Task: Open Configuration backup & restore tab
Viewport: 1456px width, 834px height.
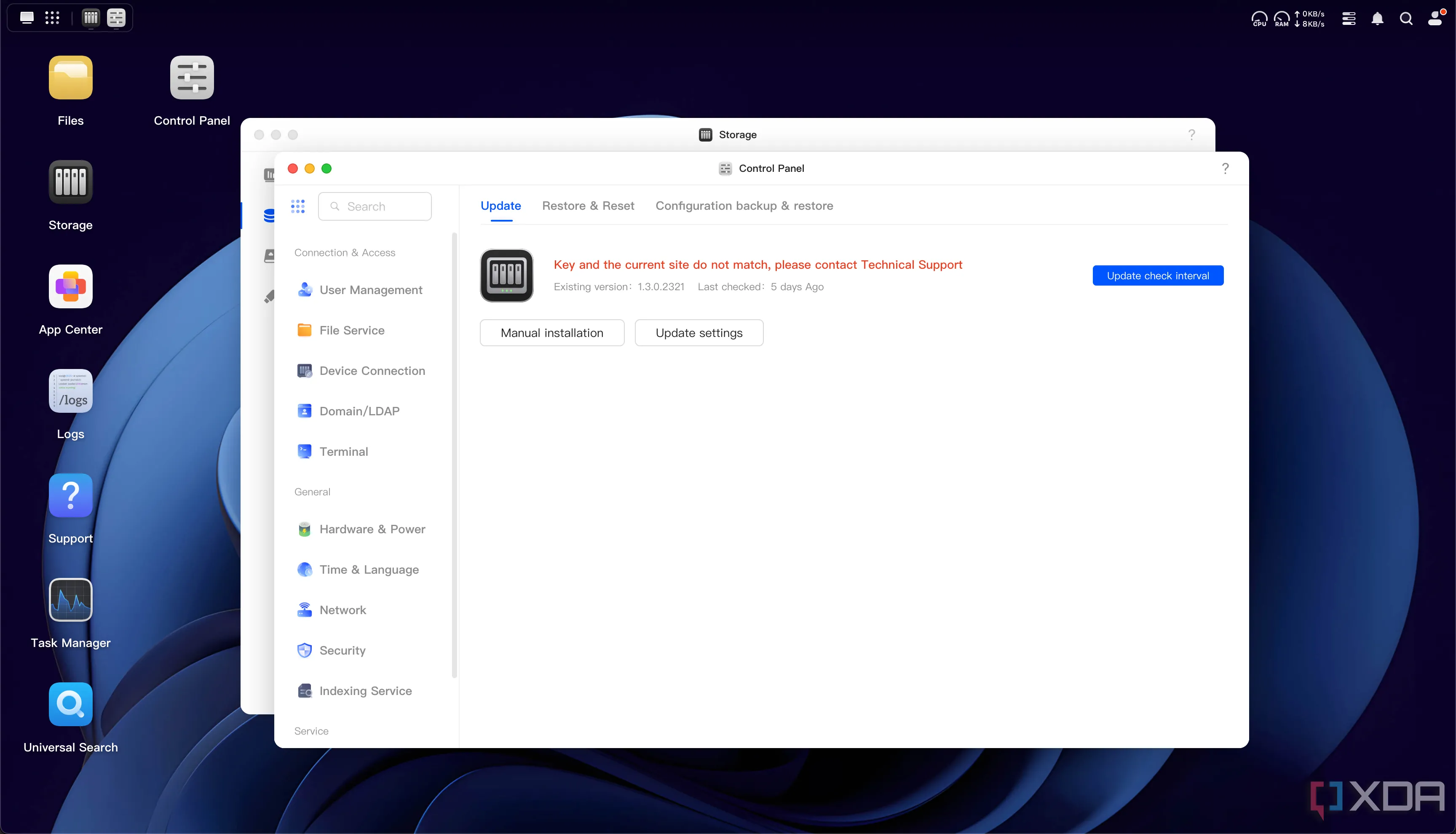Action: [744, 206]
